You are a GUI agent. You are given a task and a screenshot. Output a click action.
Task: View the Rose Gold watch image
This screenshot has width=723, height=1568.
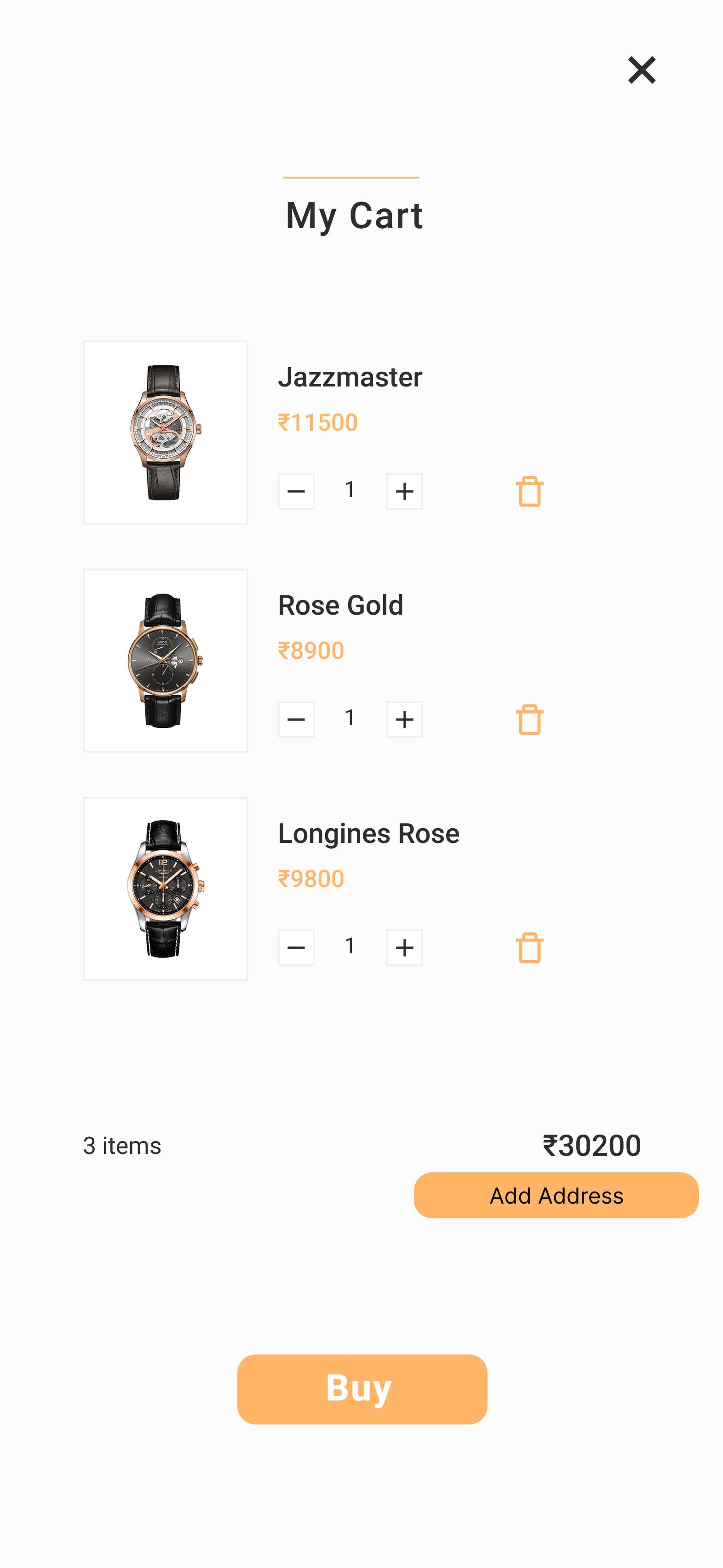pyautogui.click(x=166, y=660)
